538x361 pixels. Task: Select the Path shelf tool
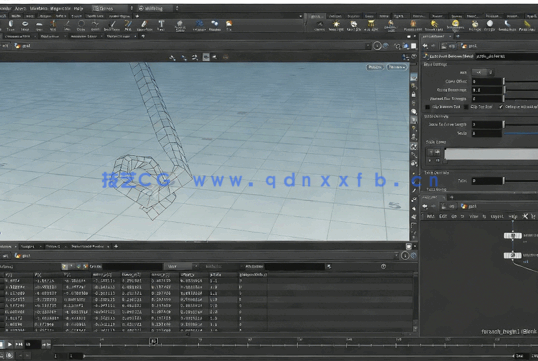click(128, 25)
